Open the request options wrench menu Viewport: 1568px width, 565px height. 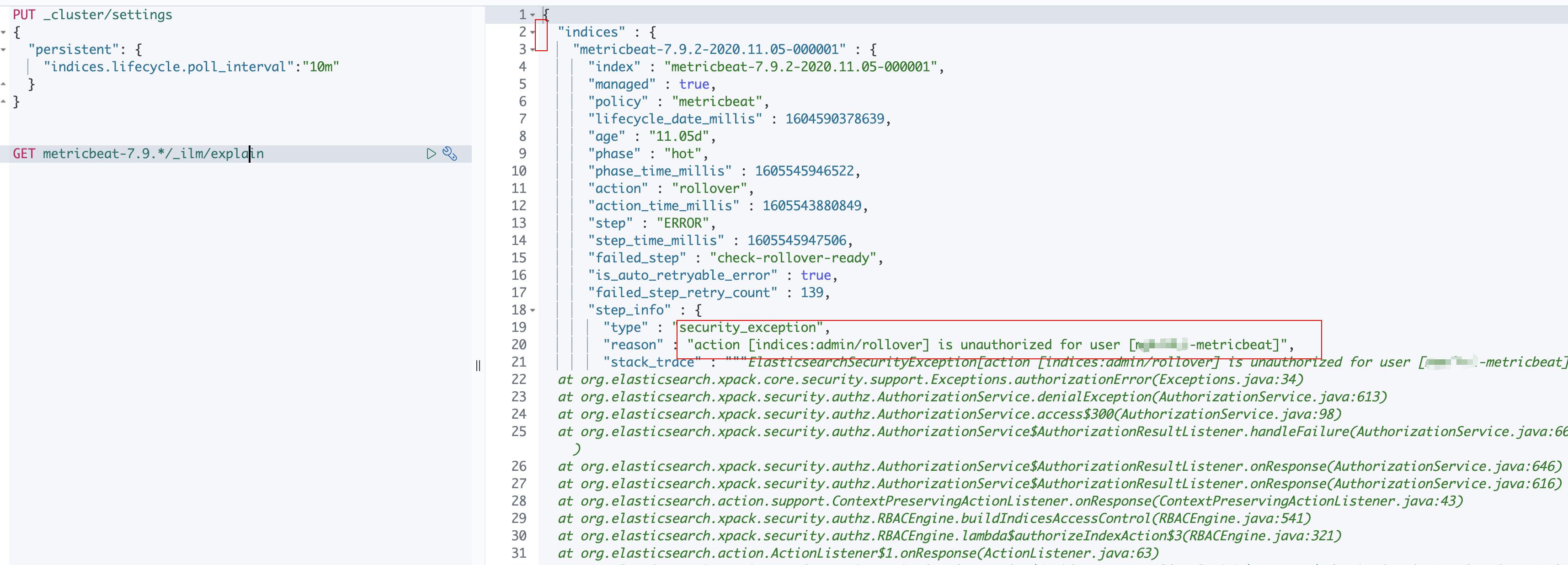pyautogui.click(x=450, y=154)
